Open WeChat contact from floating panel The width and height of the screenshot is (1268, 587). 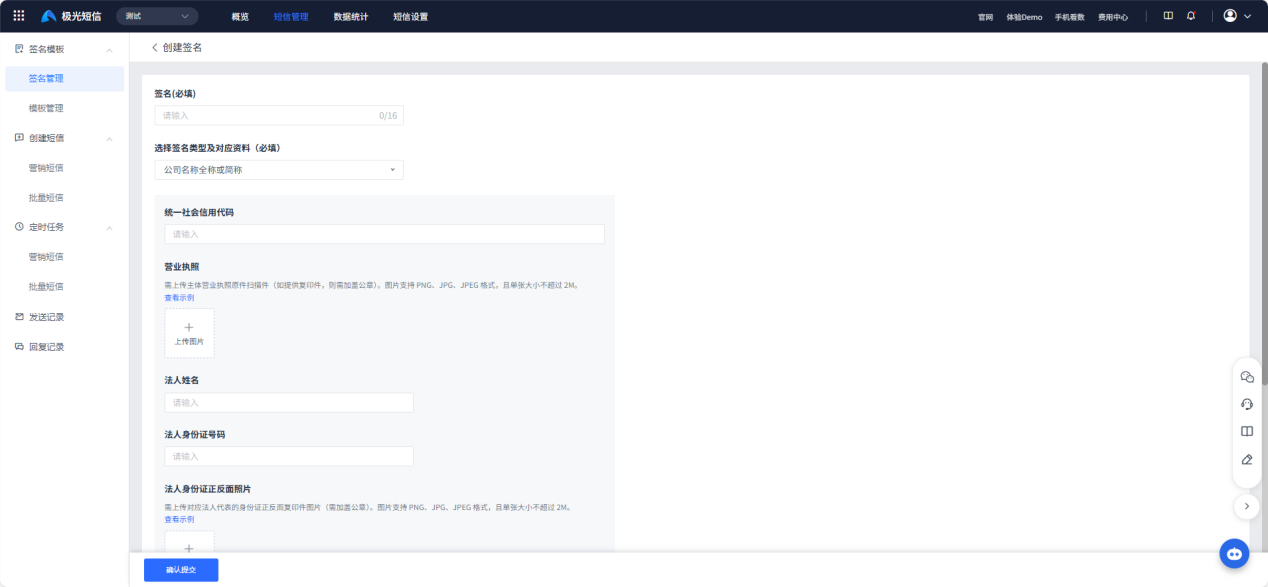pyautogui.click(x=1246, y=377)
